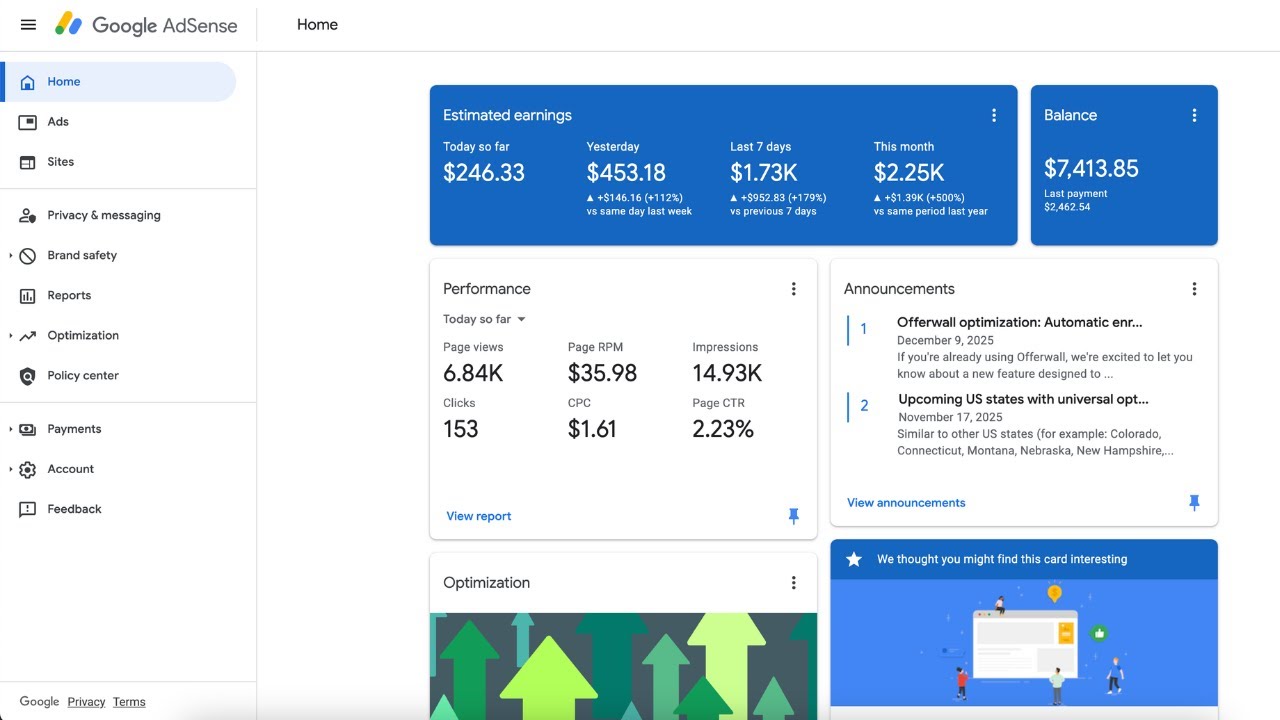This screenshot has height=720, width=1280.
Task: Click the Google text in footer
Action: (39, 702)
